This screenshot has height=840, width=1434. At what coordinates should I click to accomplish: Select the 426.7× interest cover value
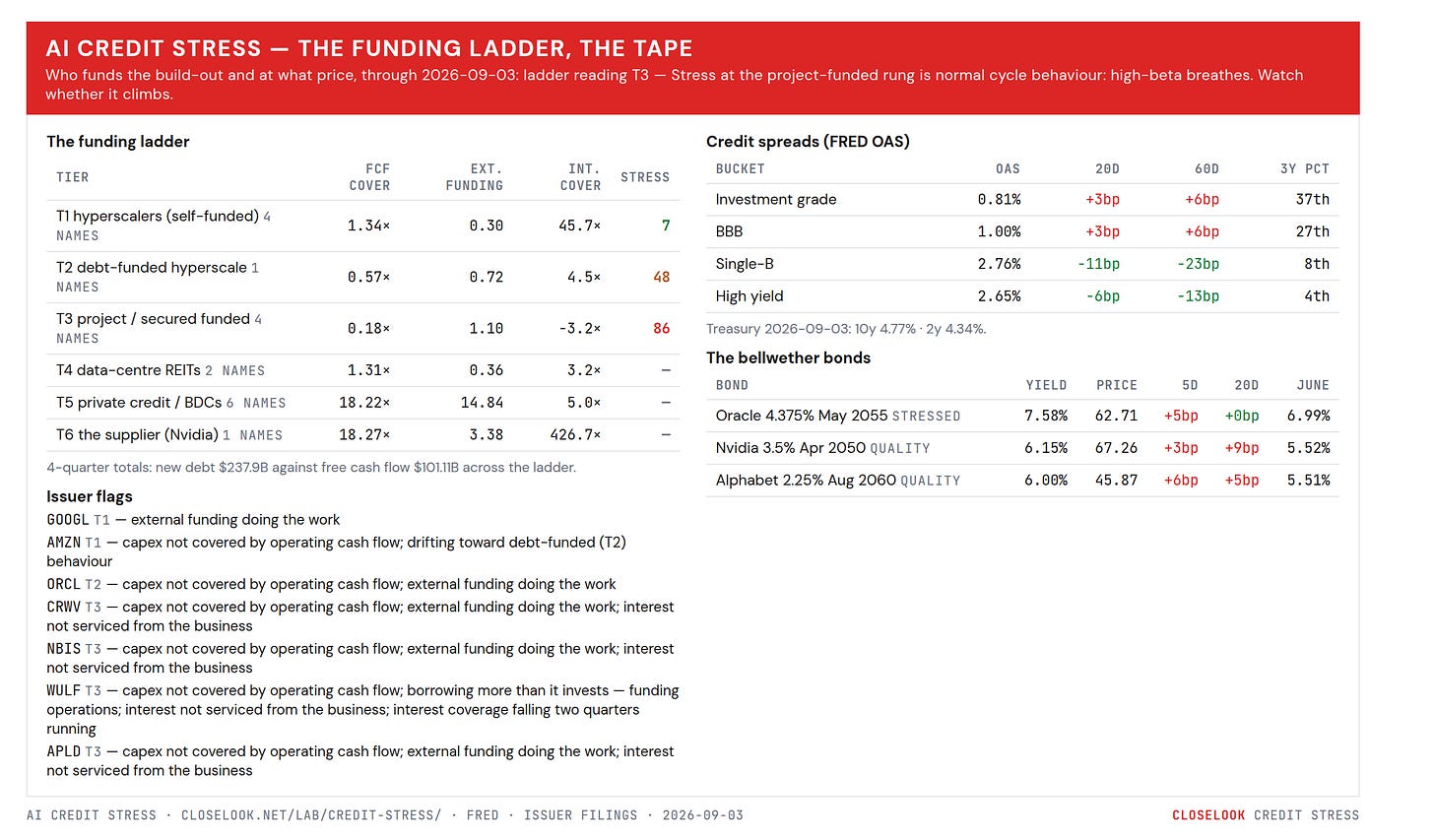576,434
